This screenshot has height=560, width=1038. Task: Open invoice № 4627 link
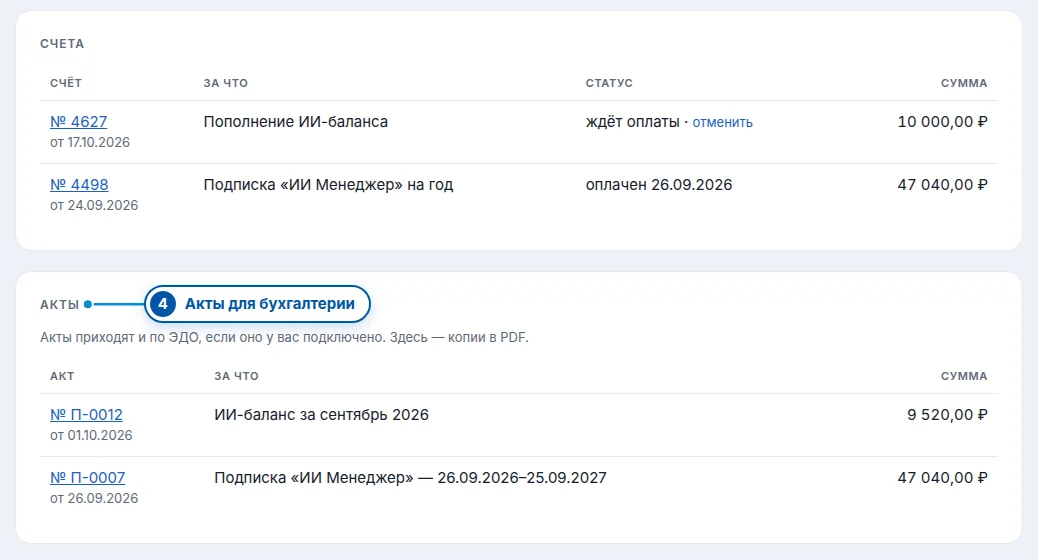(78, 122)
